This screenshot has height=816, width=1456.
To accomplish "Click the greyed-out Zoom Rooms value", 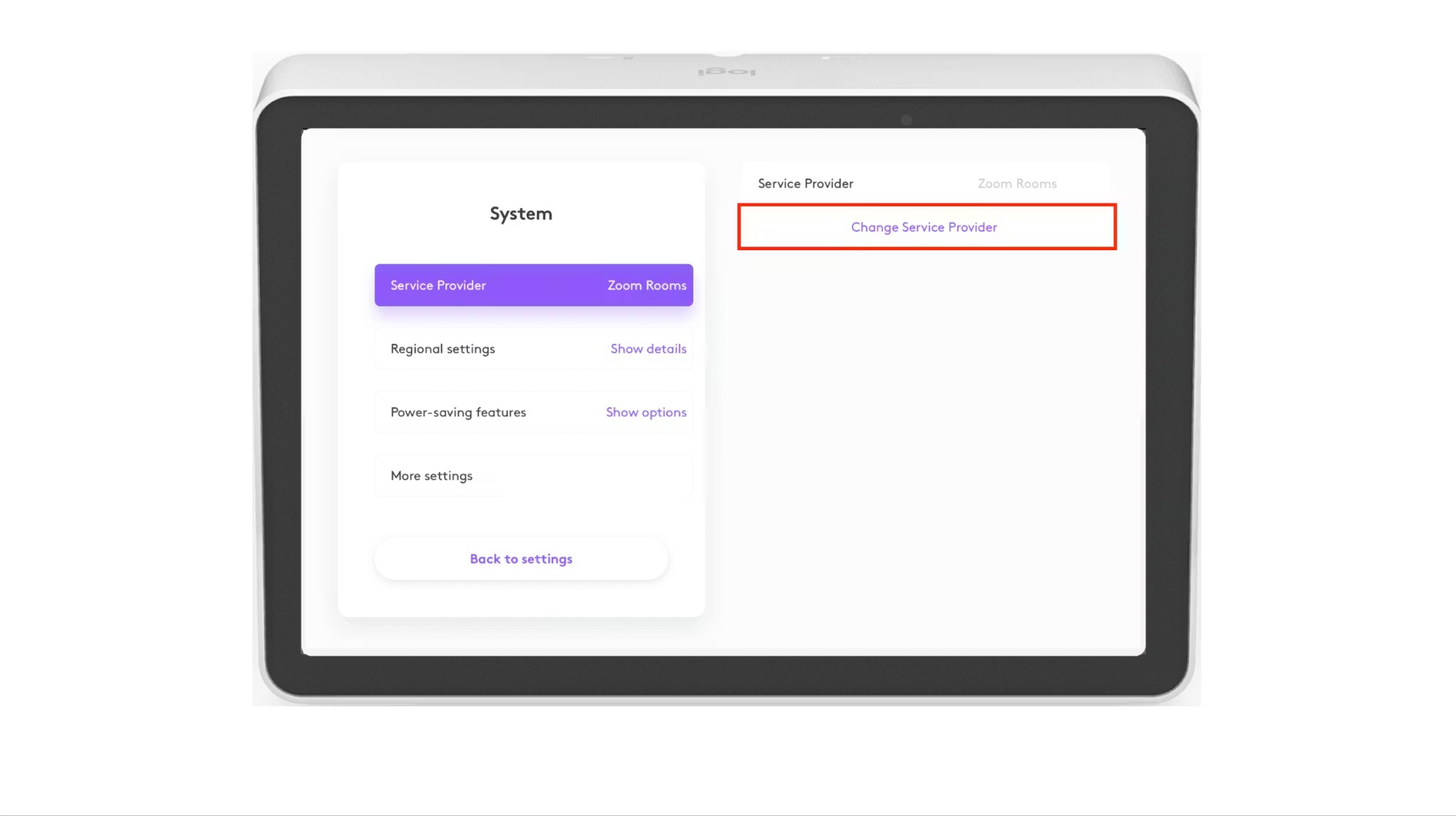I will [x=1017, y=183].
